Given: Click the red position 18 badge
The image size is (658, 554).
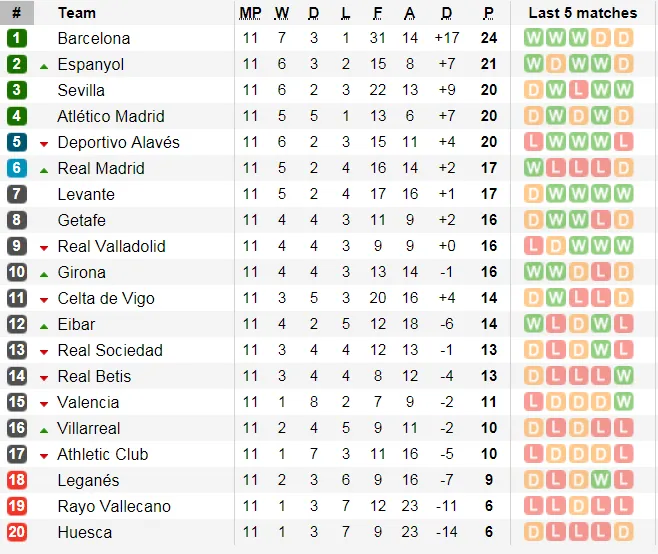Looking at the screenshot, I should [x=16, y=480].
